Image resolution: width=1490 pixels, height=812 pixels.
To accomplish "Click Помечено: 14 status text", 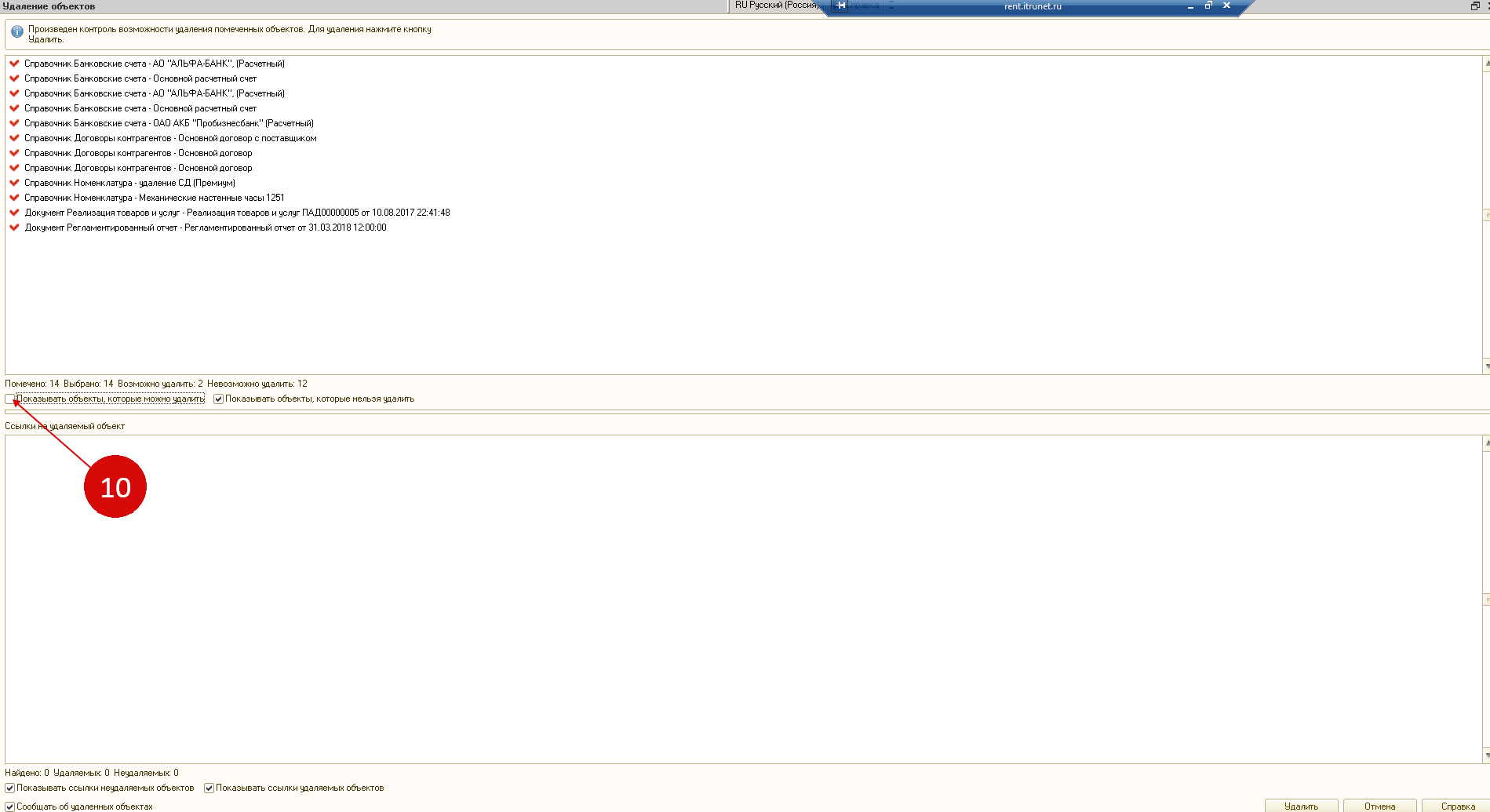I will click(x=32, y=384).
